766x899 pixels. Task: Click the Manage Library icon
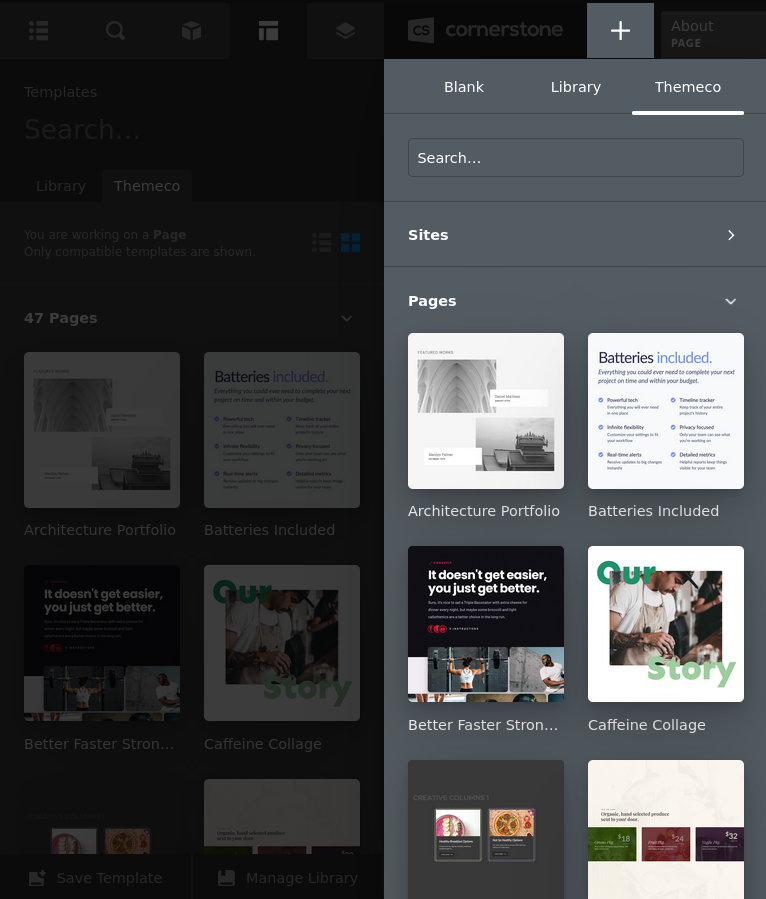(226, 878)
